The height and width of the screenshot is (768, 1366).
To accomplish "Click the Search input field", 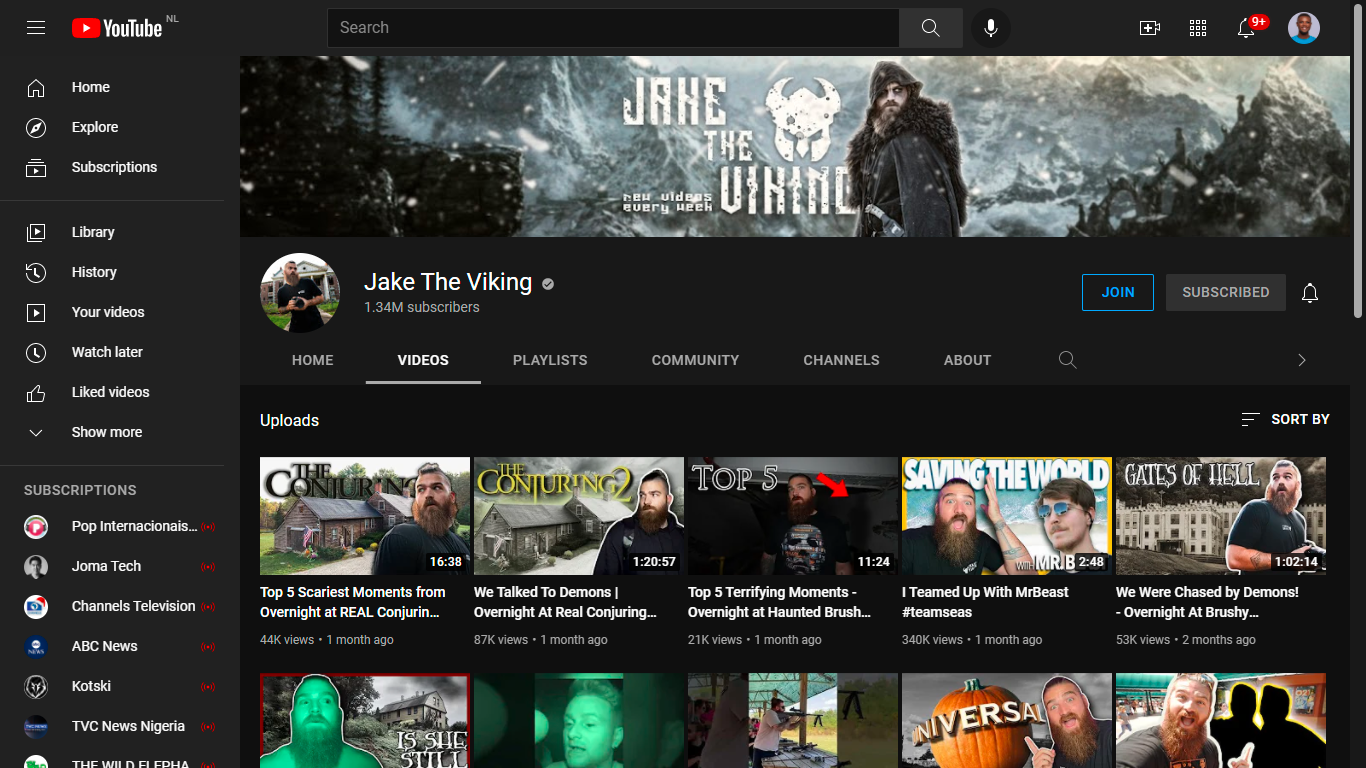I will click(613, 28).
